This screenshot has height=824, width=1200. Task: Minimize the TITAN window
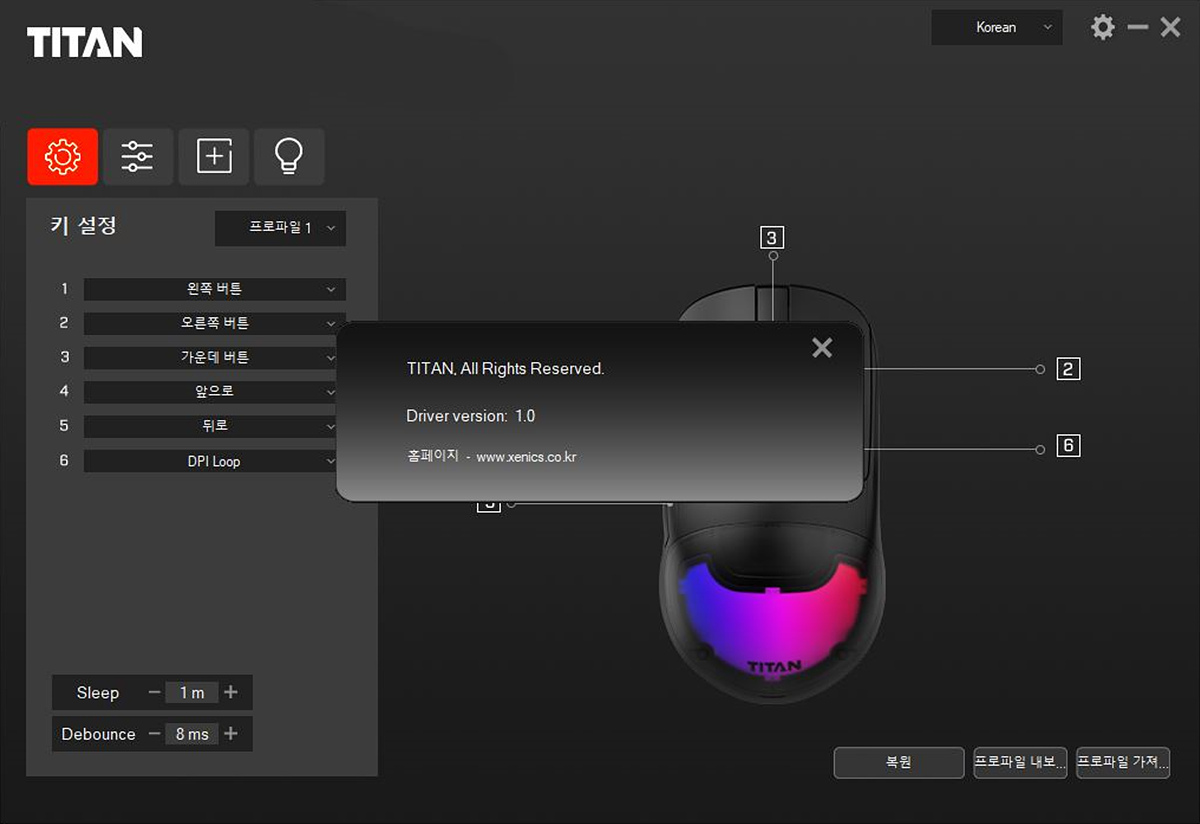1137,27
